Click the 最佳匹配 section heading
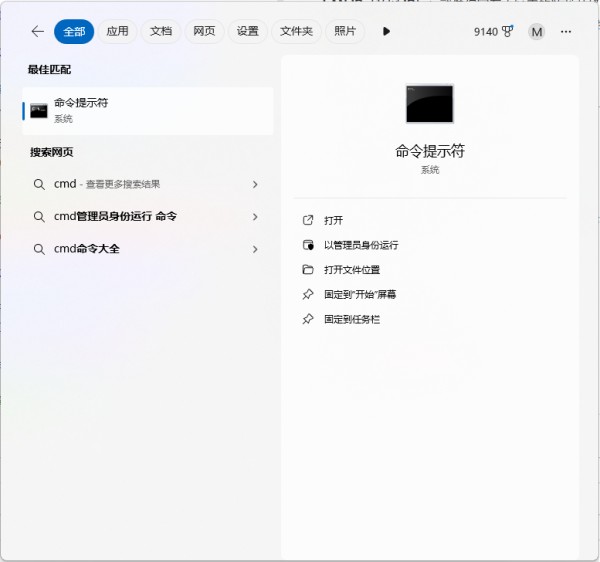The image size is (600, 562). click(49, 70)
